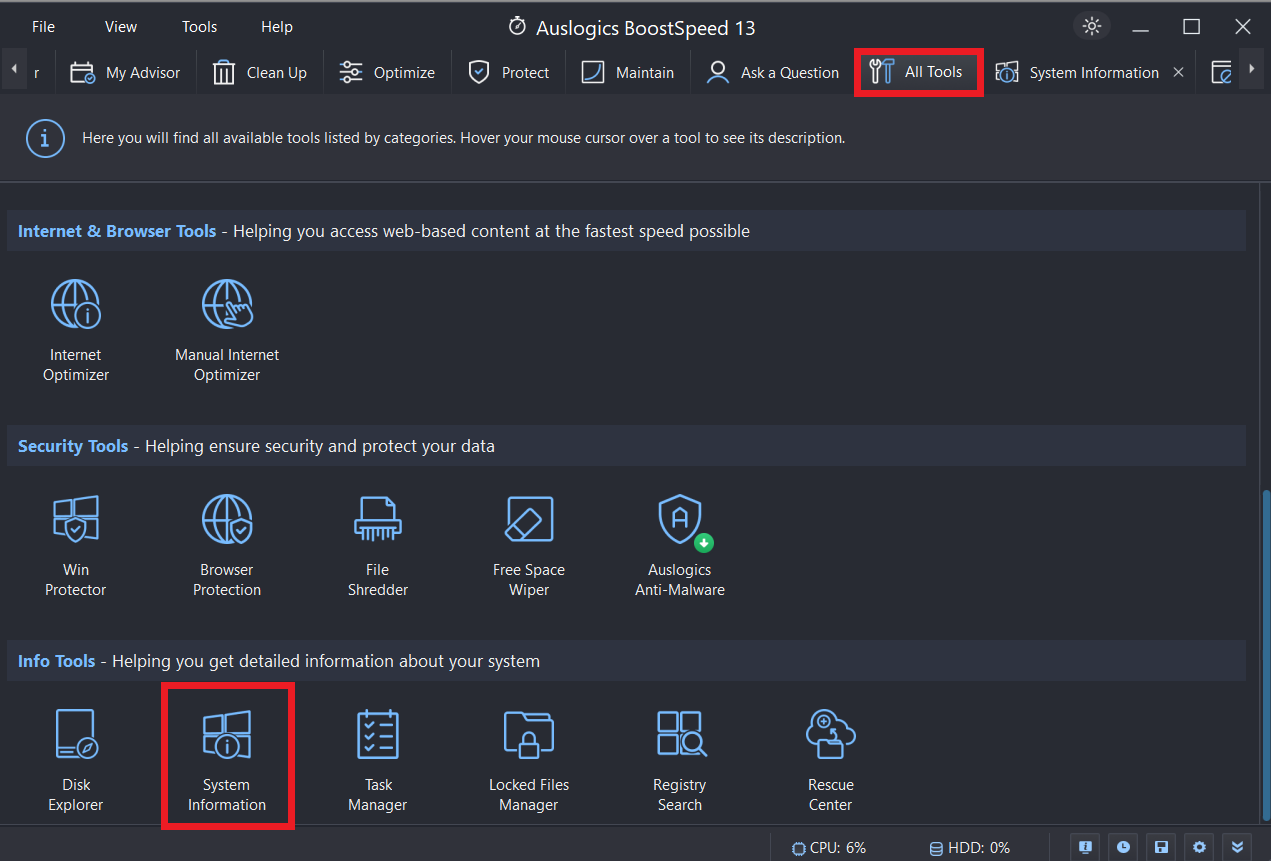Open the File menu
Viewport: 1271px width, 861px height.
tap(43, 27)
